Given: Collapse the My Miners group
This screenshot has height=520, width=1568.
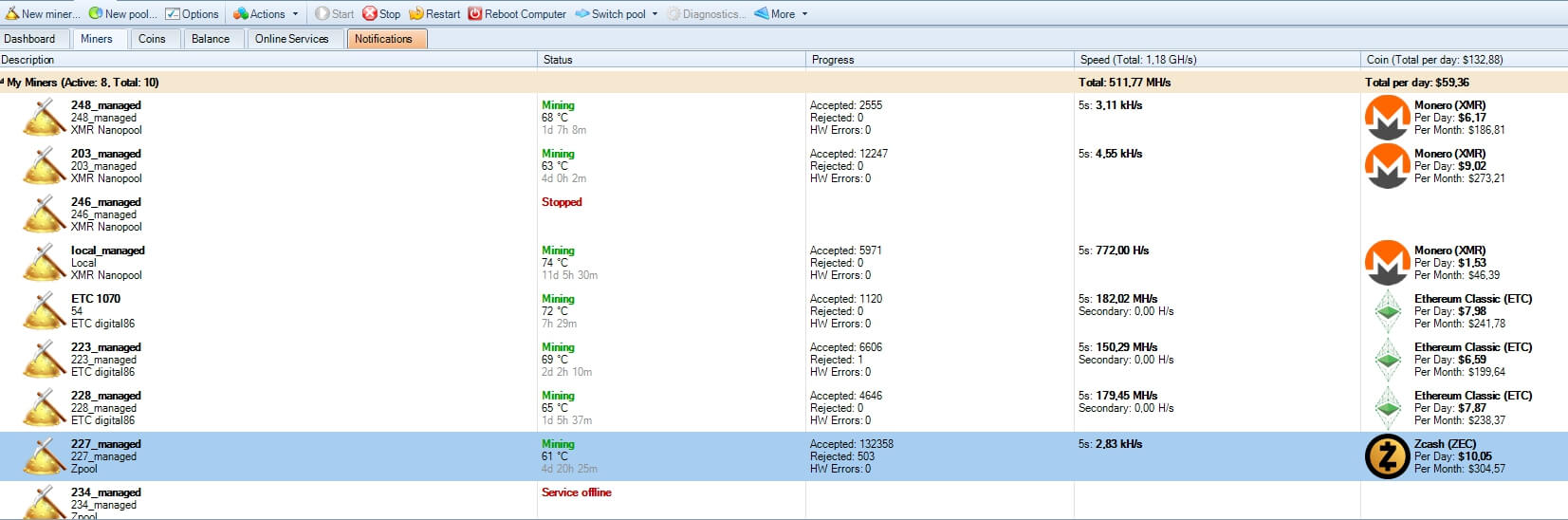Looking at the screenshot, I should (3, 83).
